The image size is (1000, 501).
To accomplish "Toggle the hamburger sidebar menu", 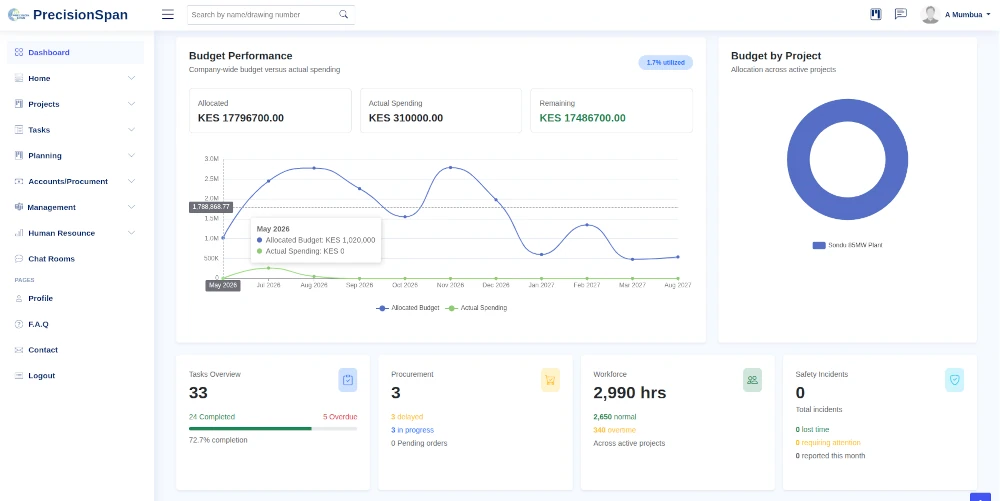I will (x=168, y=15).
